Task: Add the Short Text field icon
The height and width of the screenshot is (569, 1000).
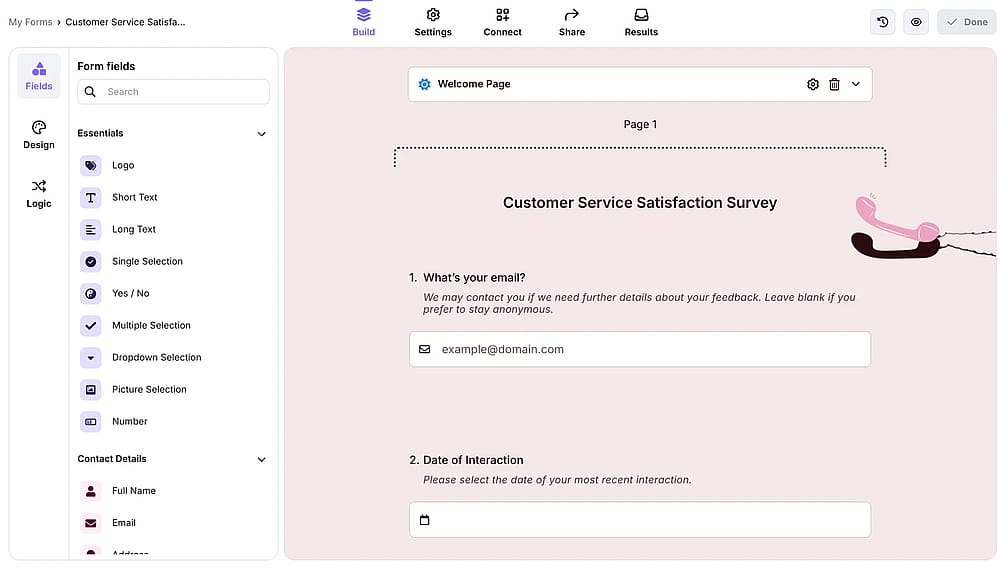Action: pos(91,197)
